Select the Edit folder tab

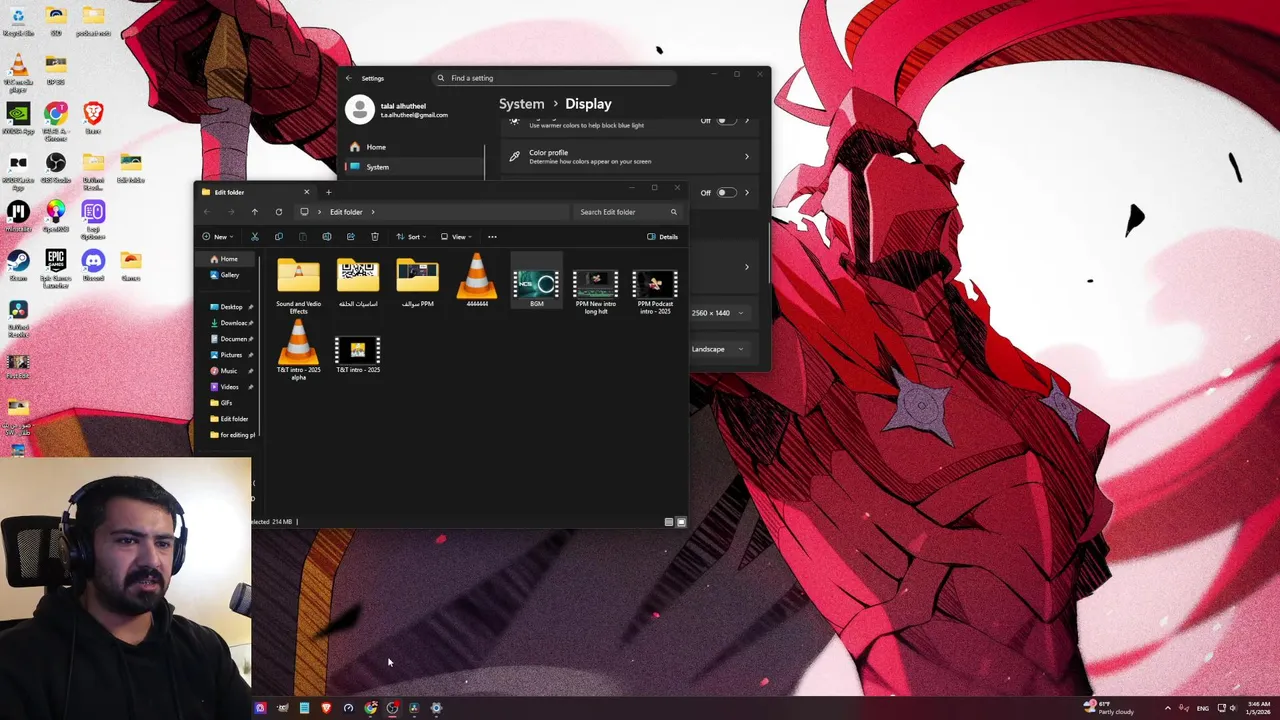tap(256, 192)
